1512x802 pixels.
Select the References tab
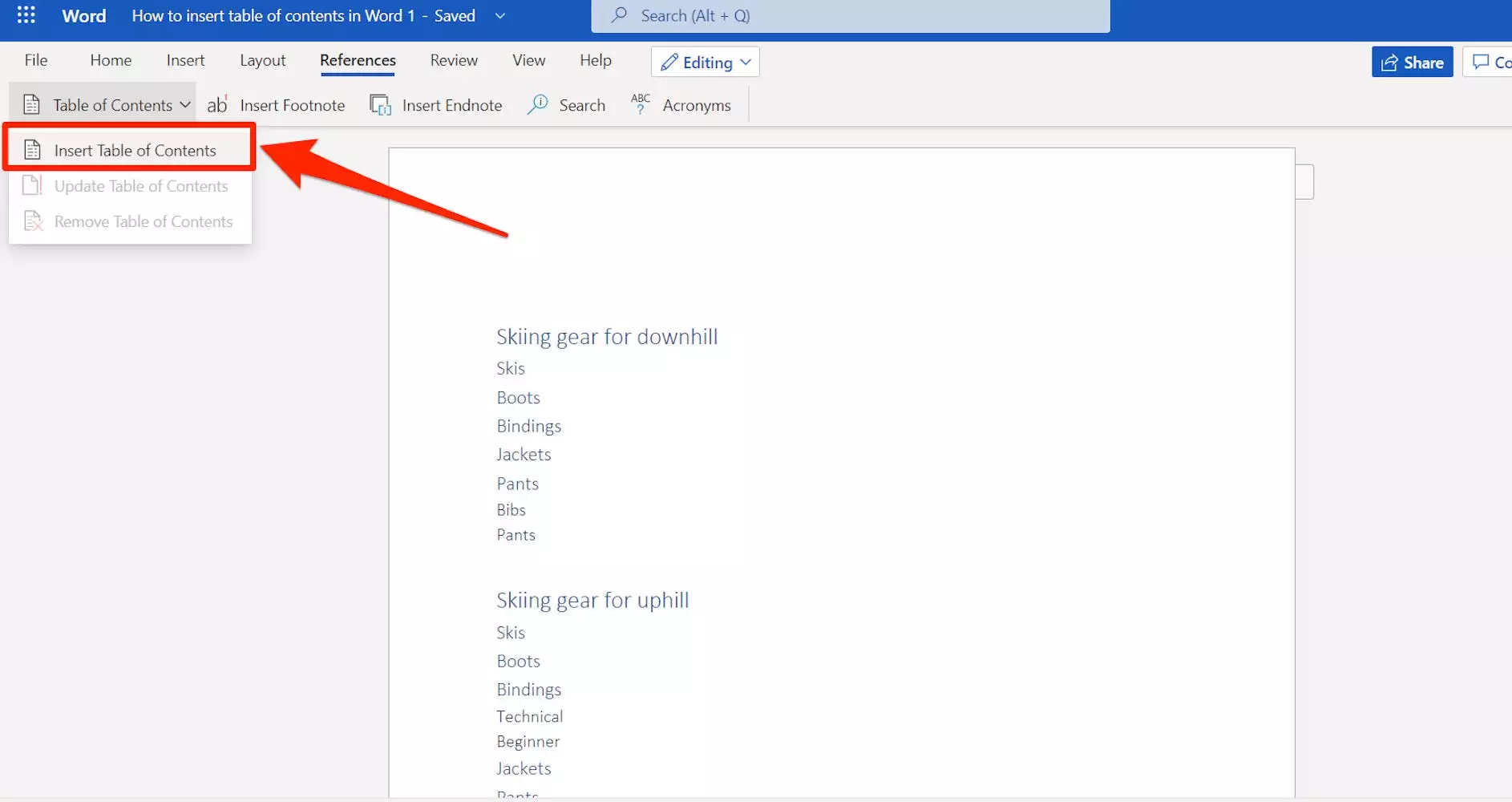pos(358,60)
